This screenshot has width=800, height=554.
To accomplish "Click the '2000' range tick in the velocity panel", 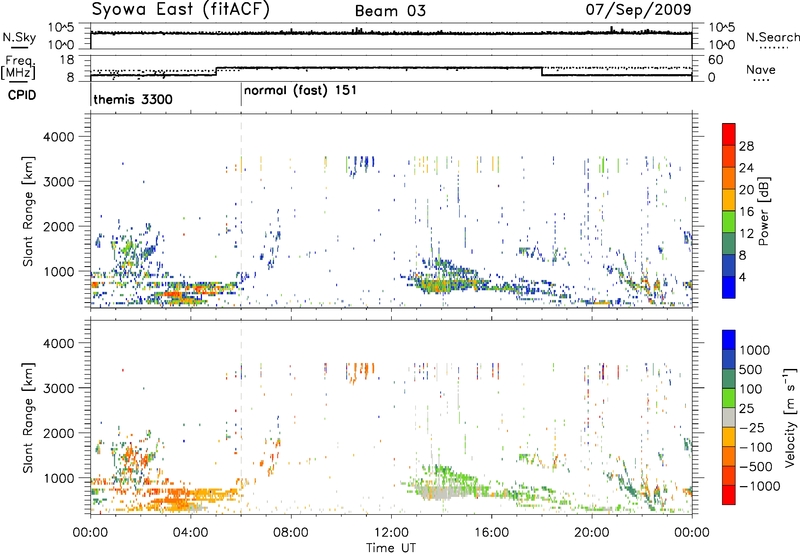I will click(59, 434).
